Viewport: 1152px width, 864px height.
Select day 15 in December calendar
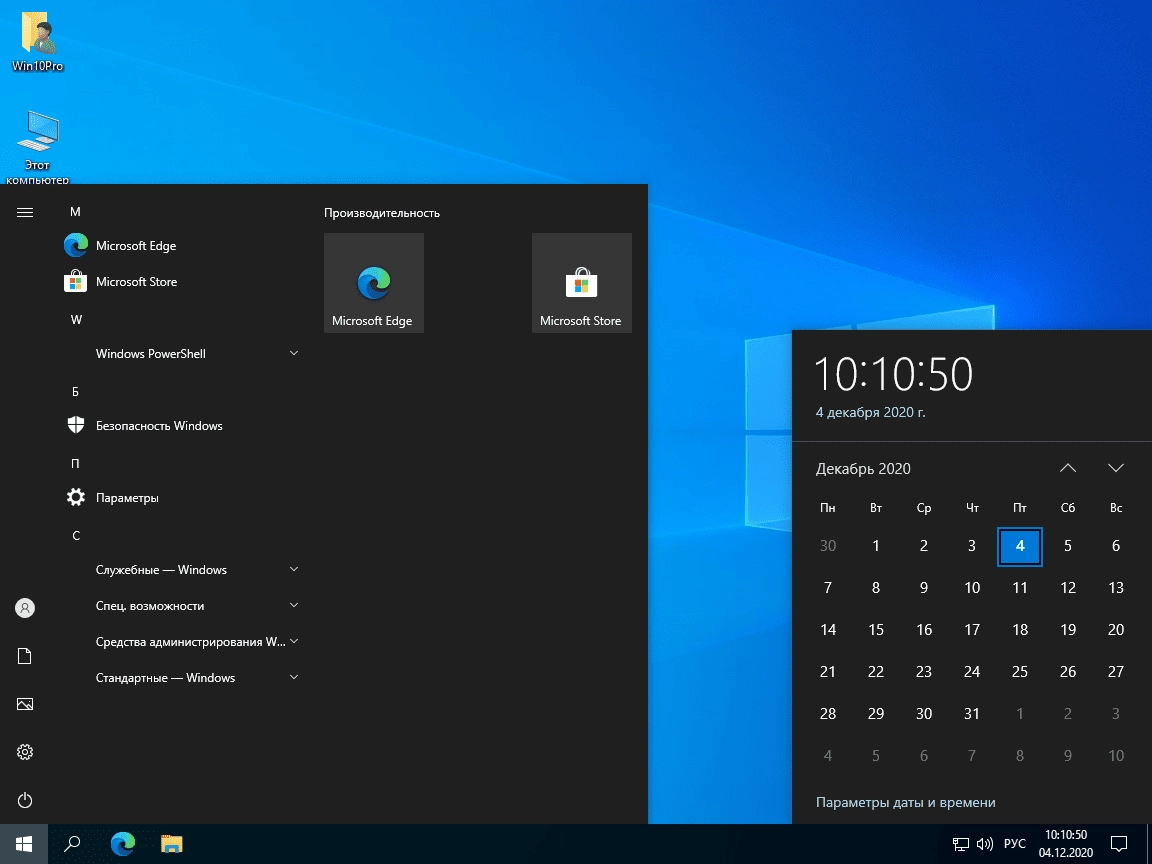click(876, 630)
